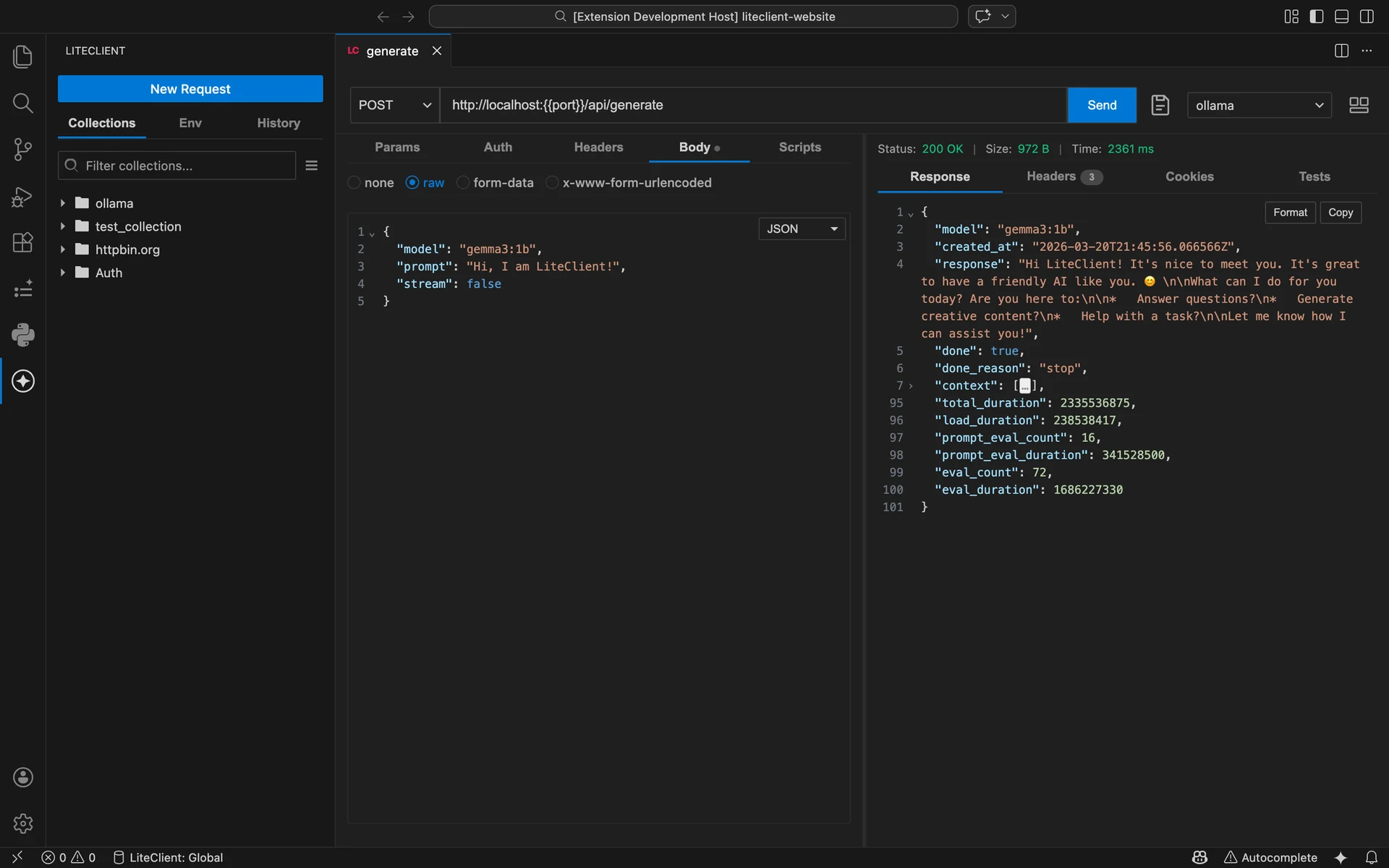Image resolution: width=1389 pixels, height=868 pixels.
Task: Open the Manage settings gear
Action: point(22,823)
